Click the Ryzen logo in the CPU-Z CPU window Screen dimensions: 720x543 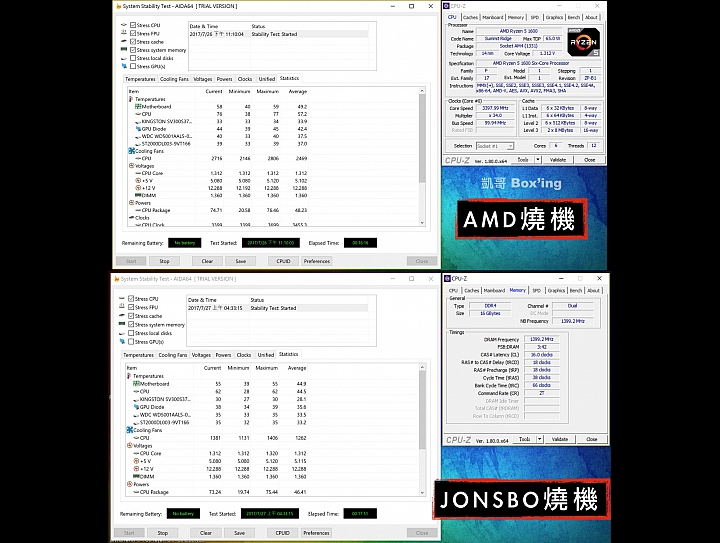(583, 42)
